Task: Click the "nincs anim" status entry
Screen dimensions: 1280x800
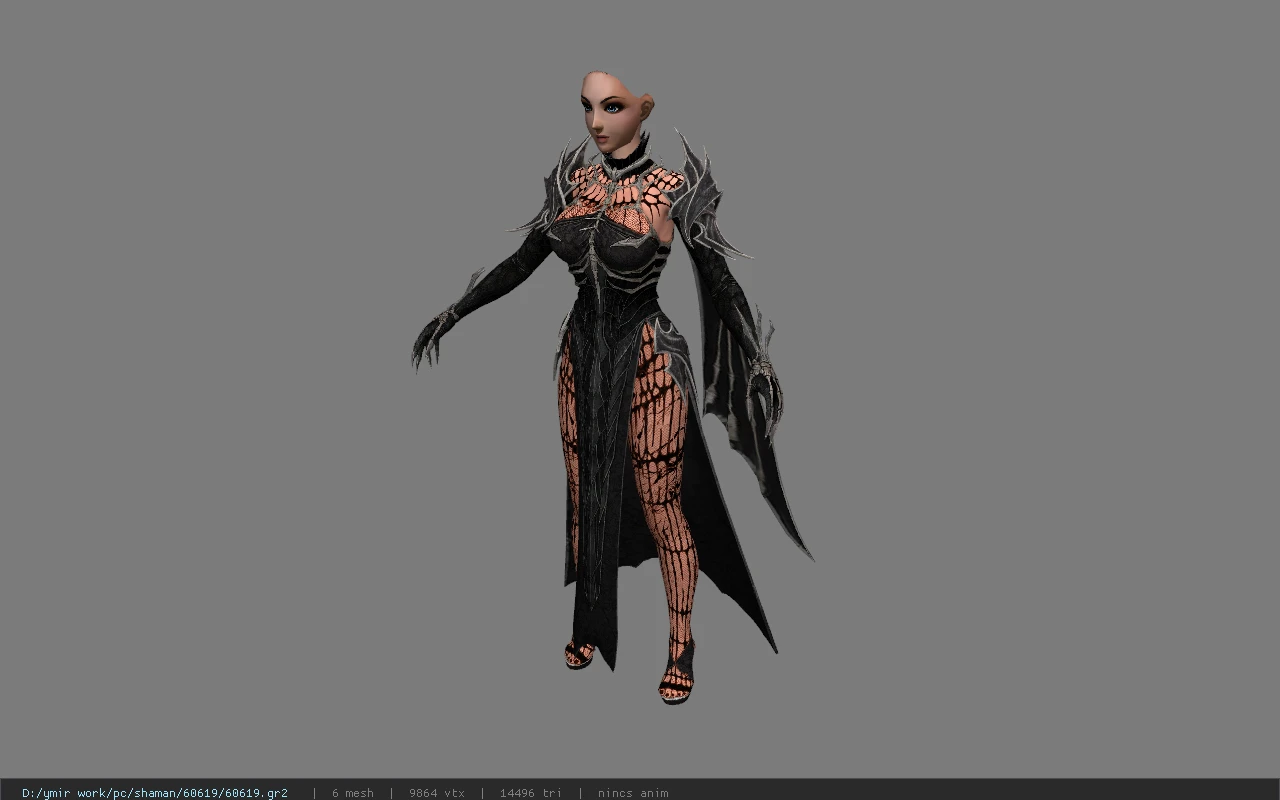Action: (x=633, y=793)
